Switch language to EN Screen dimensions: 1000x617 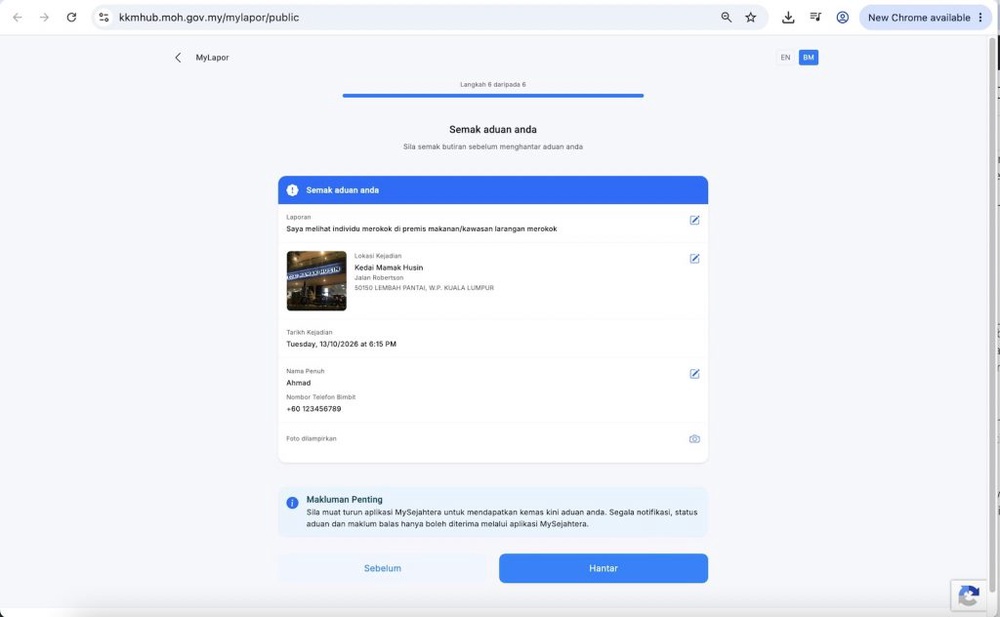click(785, 57)
